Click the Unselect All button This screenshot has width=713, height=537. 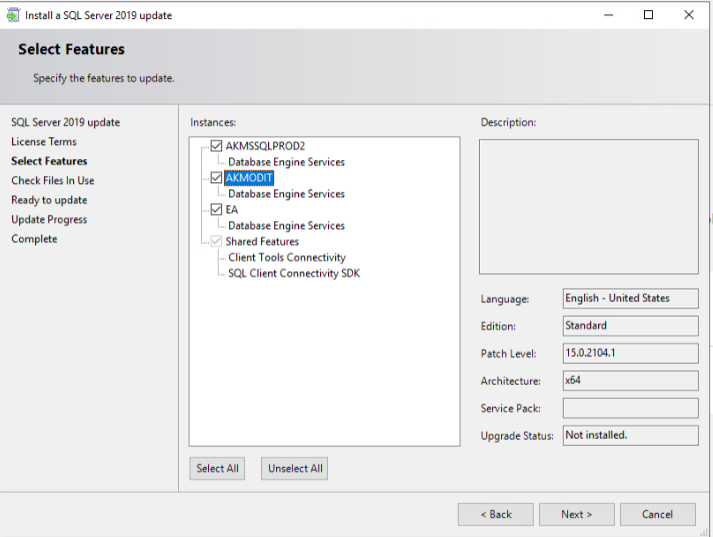click(295, 468)
